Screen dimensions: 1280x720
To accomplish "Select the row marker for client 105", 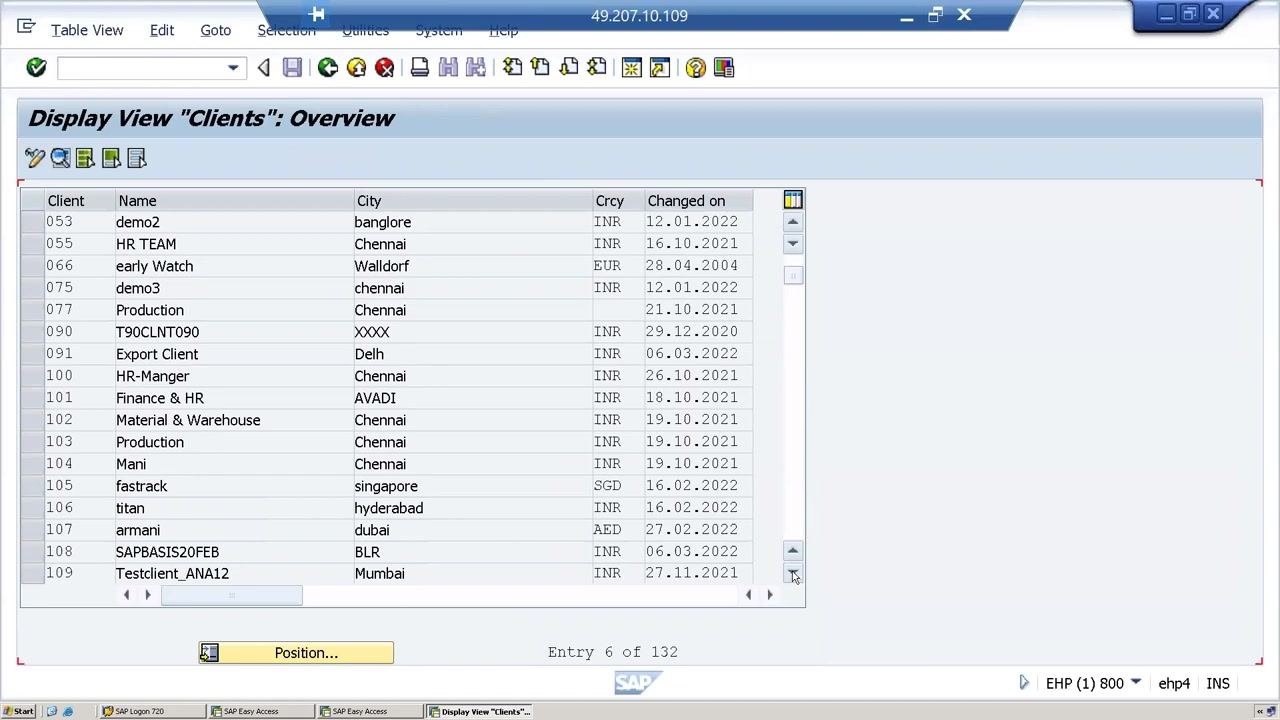I will [x=32, y=486].
